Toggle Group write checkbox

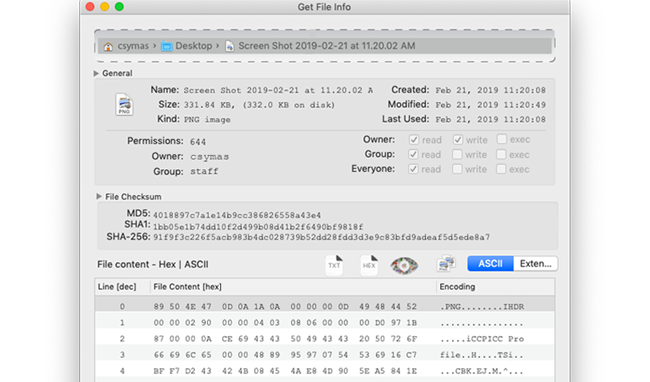(x=457, y=154)
